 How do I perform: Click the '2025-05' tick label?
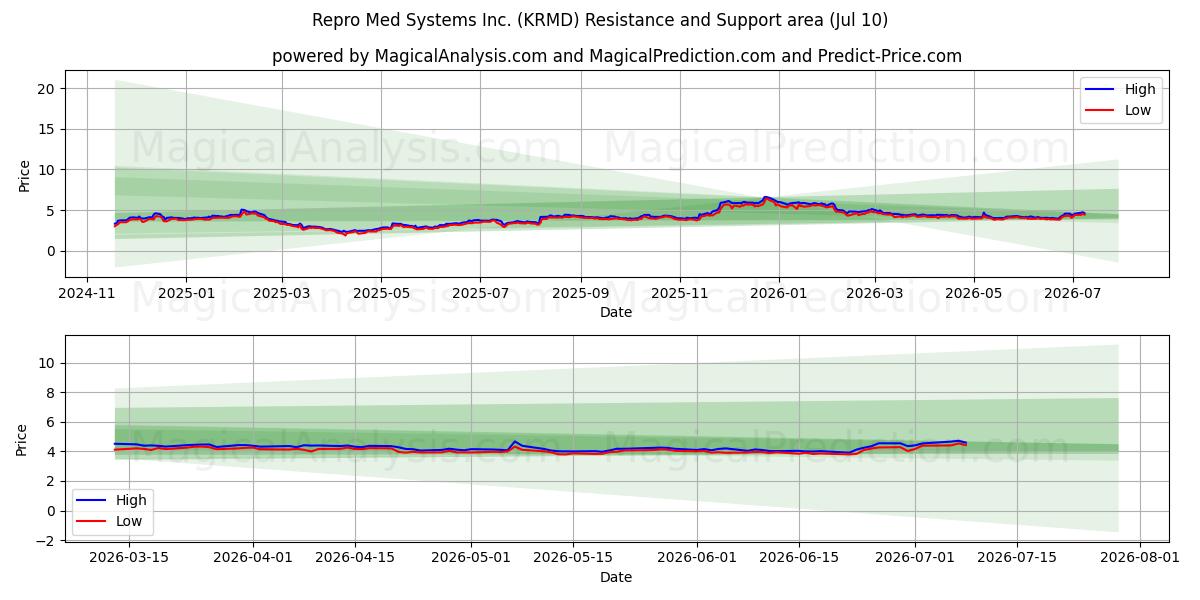[x=381, y=293]
